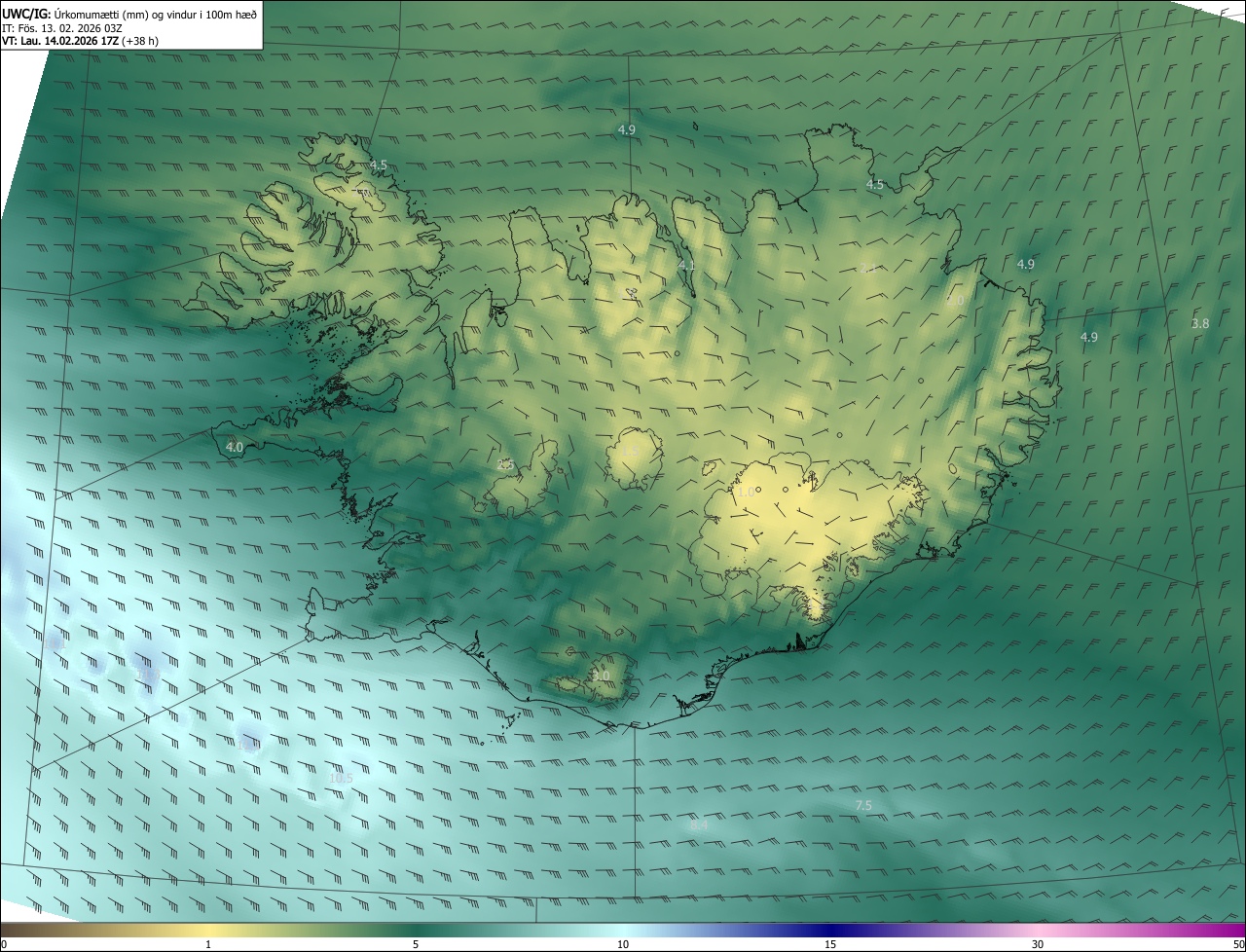Click the colour scale tick labelled 30
Screen dimensions: 1246x952
point(1038,944)
